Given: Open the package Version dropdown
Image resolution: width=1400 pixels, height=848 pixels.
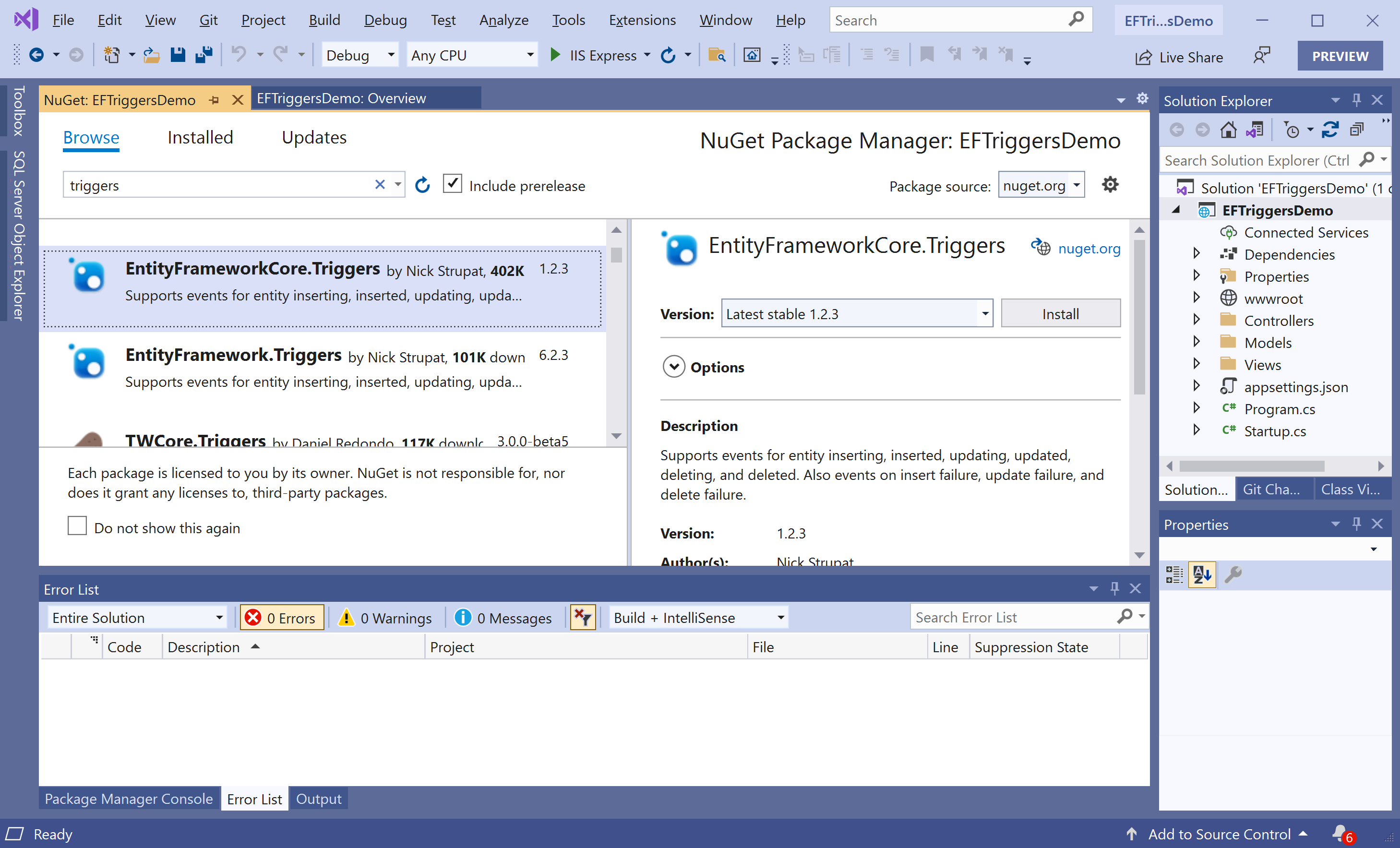Looking at the screenshot, I should (x=985, y=313).
